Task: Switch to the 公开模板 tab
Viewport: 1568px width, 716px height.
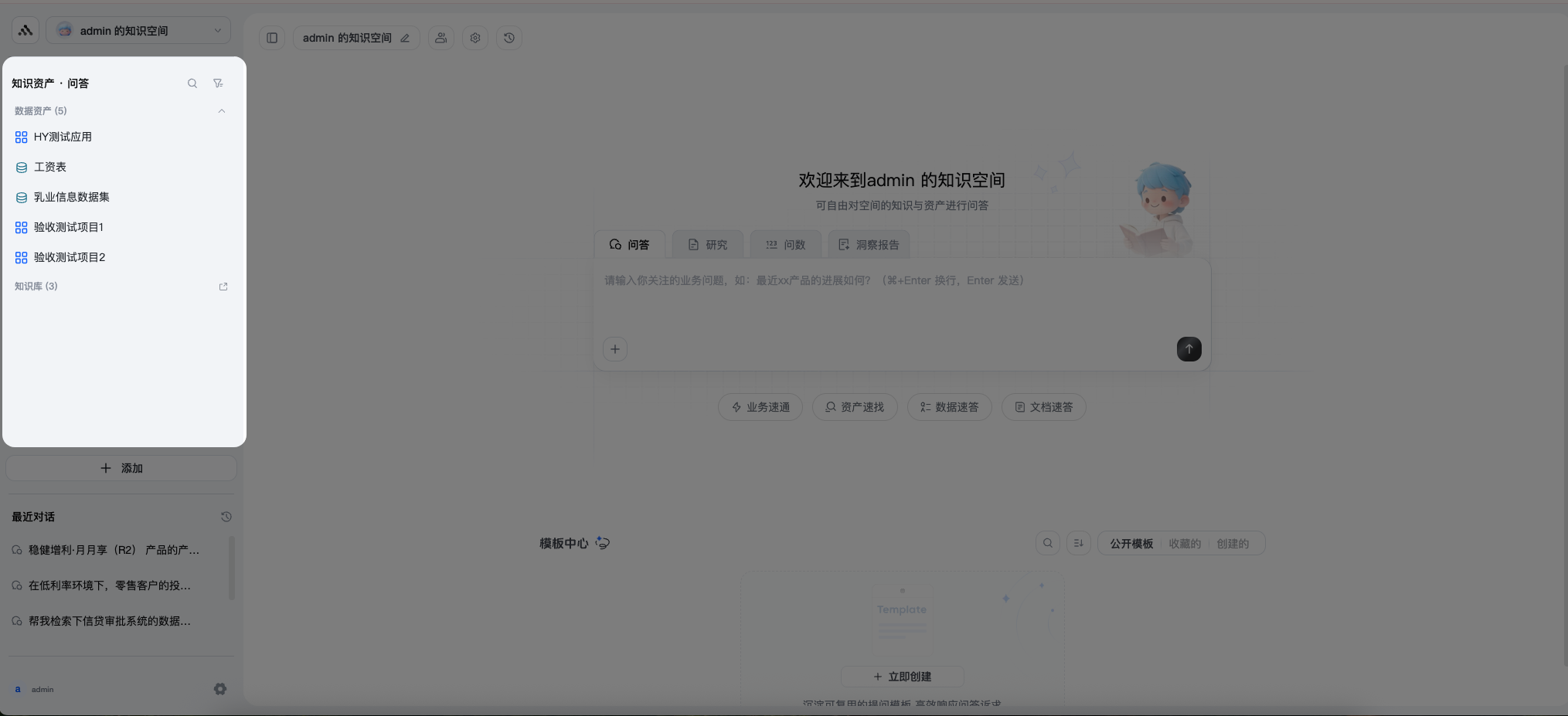Action: [1131, 544]
